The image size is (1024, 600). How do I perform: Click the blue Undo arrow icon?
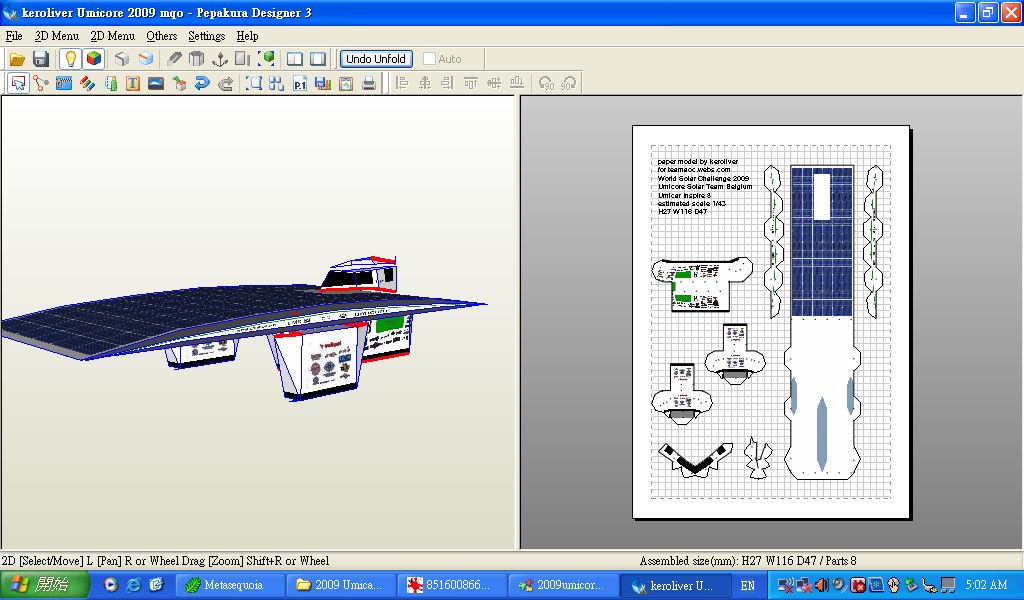click(x=202, y=84)
